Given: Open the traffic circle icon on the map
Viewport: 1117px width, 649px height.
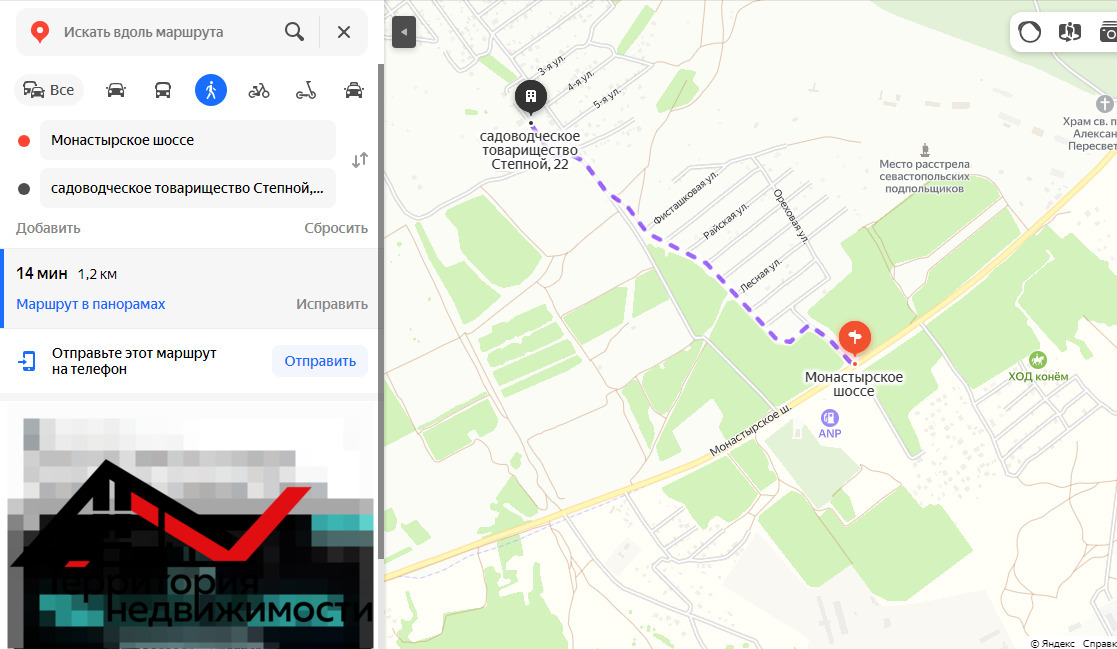Looking at the screenshot, I should (1029, 32).
